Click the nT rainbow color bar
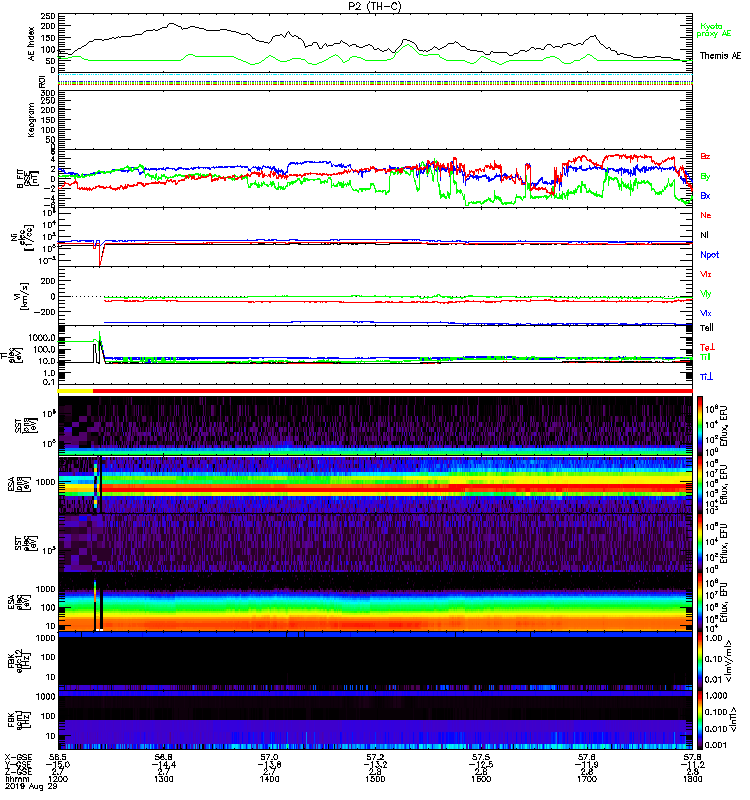The width and height of the screenshot is (750, 800). click(700, 720)
